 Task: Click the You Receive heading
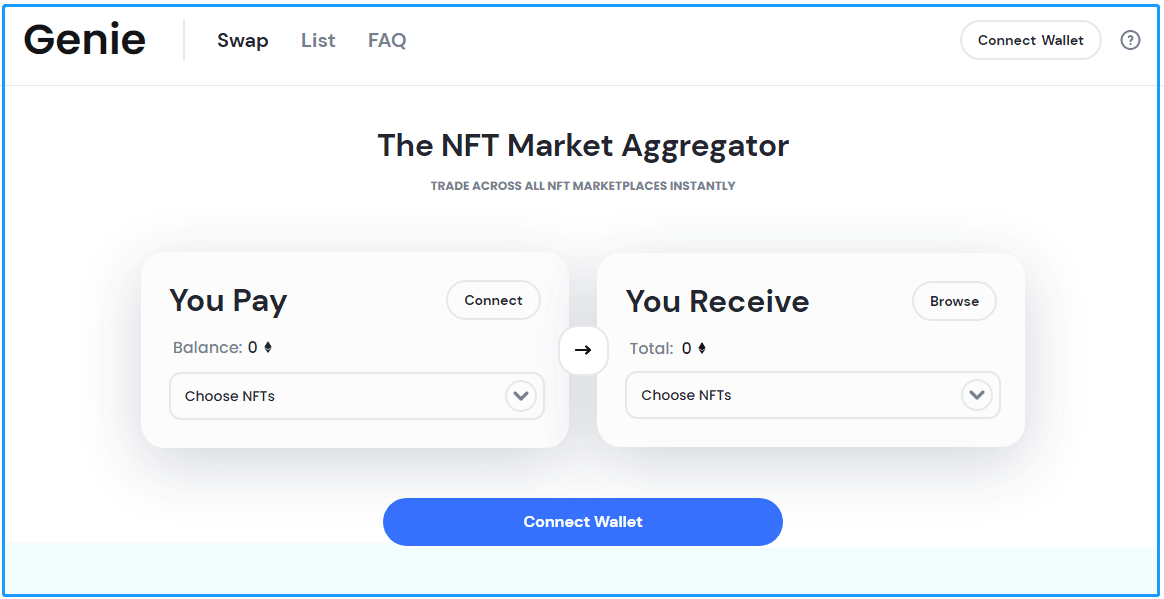pos(718,301)
